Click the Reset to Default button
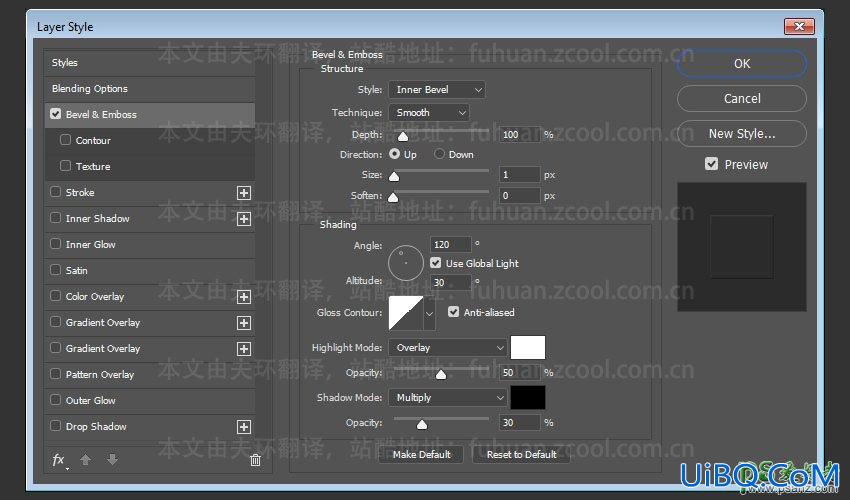The image size is (850, 500). [521, 454]
